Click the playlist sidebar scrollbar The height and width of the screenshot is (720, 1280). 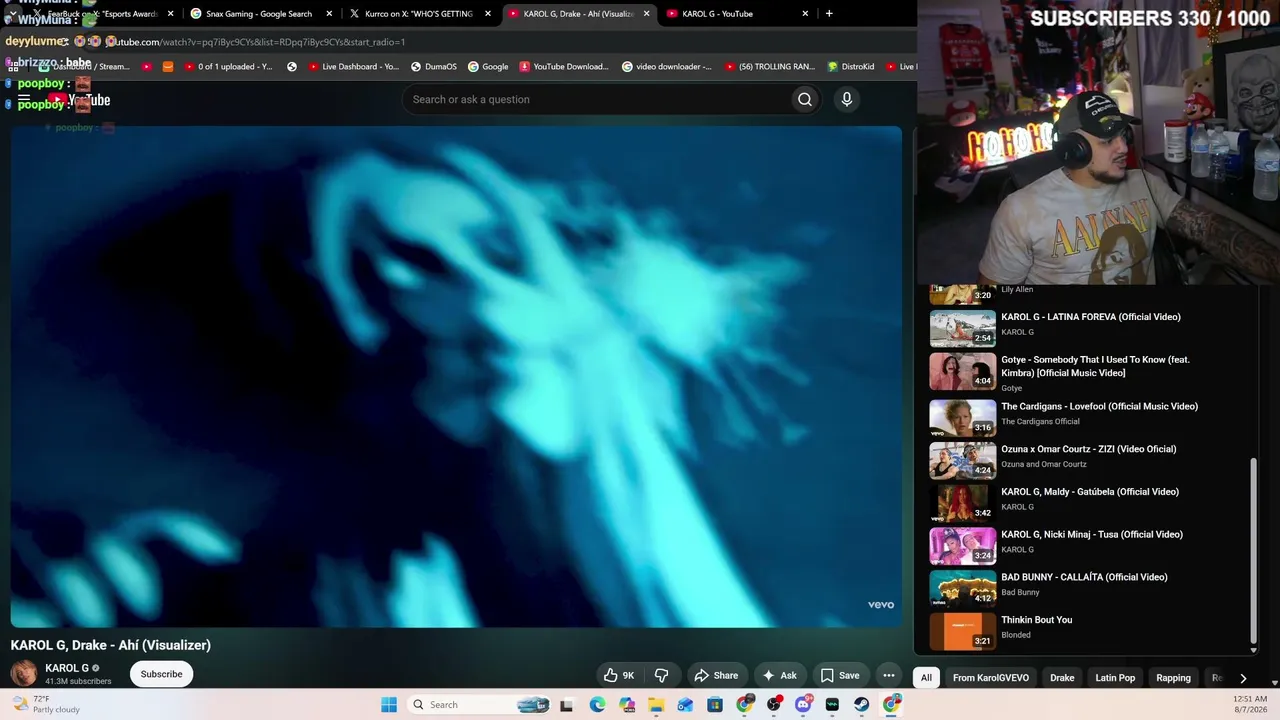[1253, 551]
